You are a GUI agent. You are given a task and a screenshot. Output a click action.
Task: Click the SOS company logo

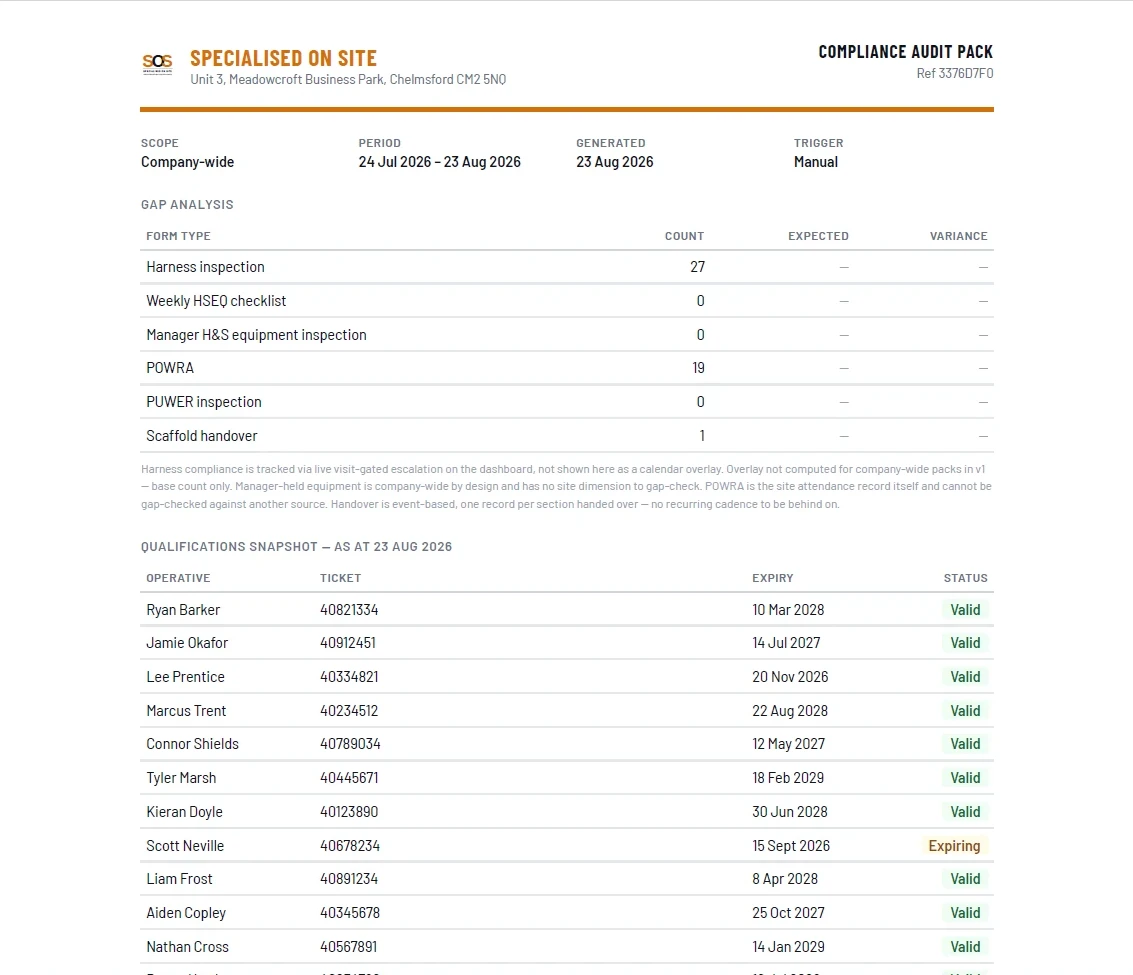[158, 64]
